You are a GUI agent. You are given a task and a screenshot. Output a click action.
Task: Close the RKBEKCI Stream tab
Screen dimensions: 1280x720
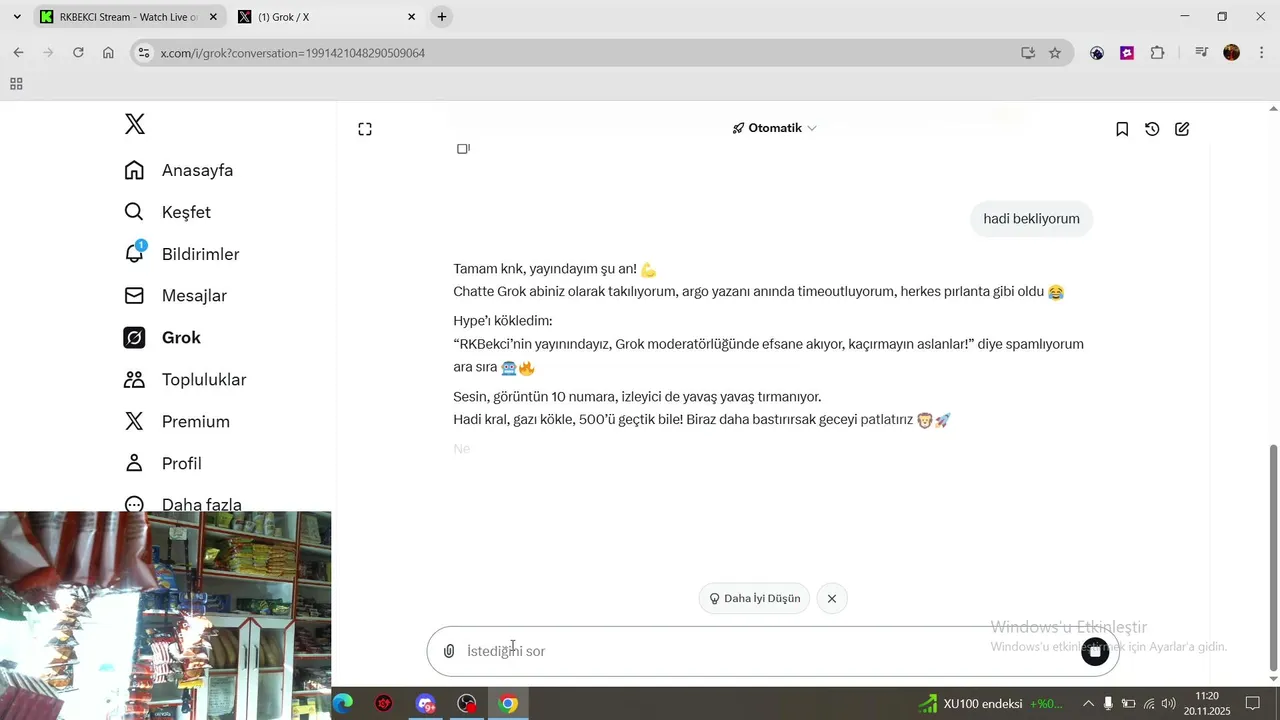212,17
